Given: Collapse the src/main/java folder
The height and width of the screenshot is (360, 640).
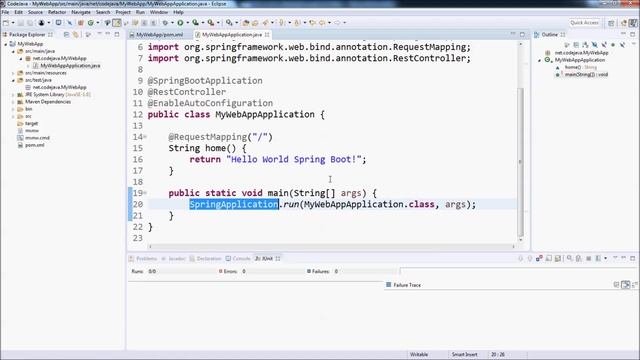Looking at the screenshot, I should [x=13, y=51].
